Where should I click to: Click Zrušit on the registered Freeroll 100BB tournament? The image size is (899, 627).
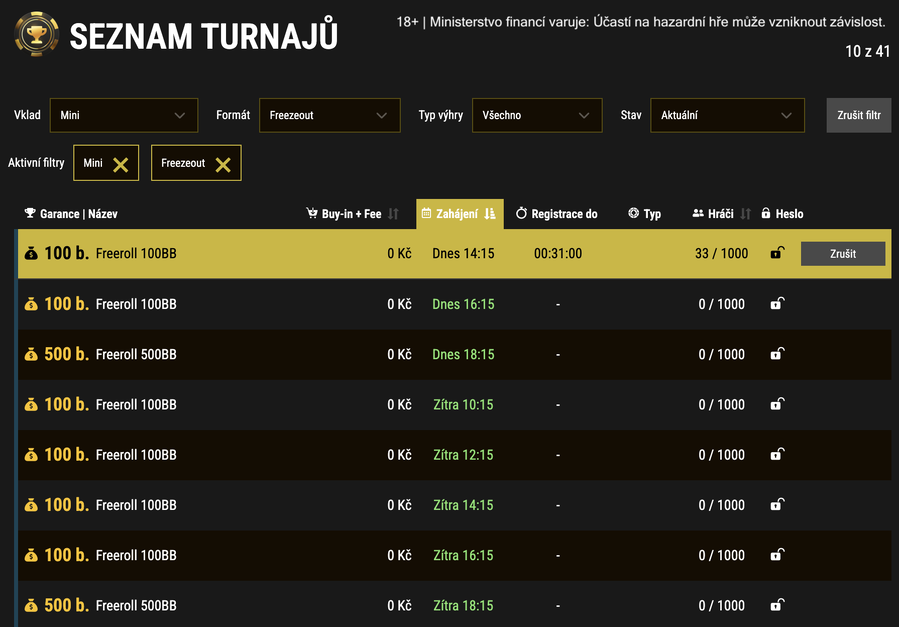point(843,253)
